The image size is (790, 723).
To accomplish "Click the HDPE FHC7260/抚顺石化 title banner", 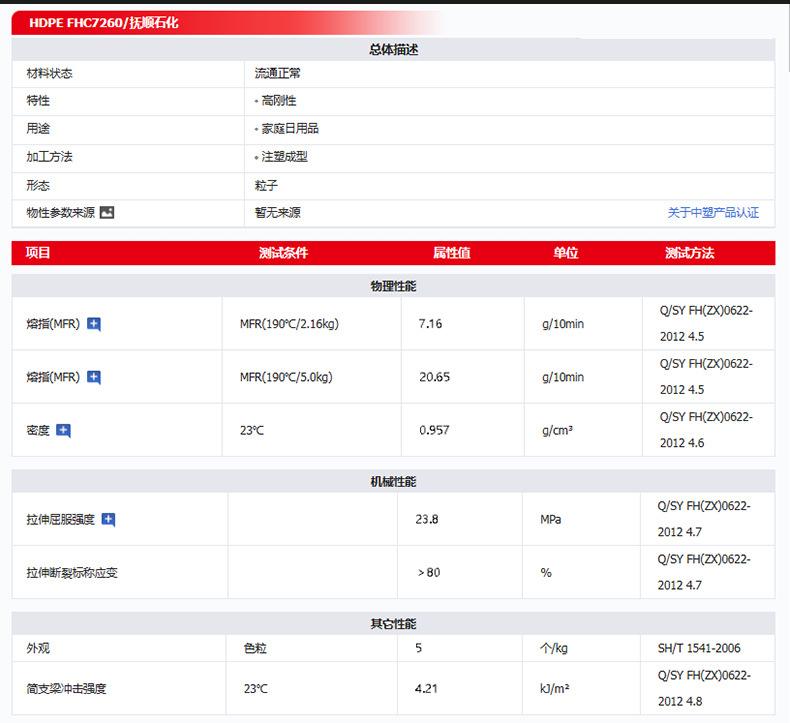I will (105, 22).
